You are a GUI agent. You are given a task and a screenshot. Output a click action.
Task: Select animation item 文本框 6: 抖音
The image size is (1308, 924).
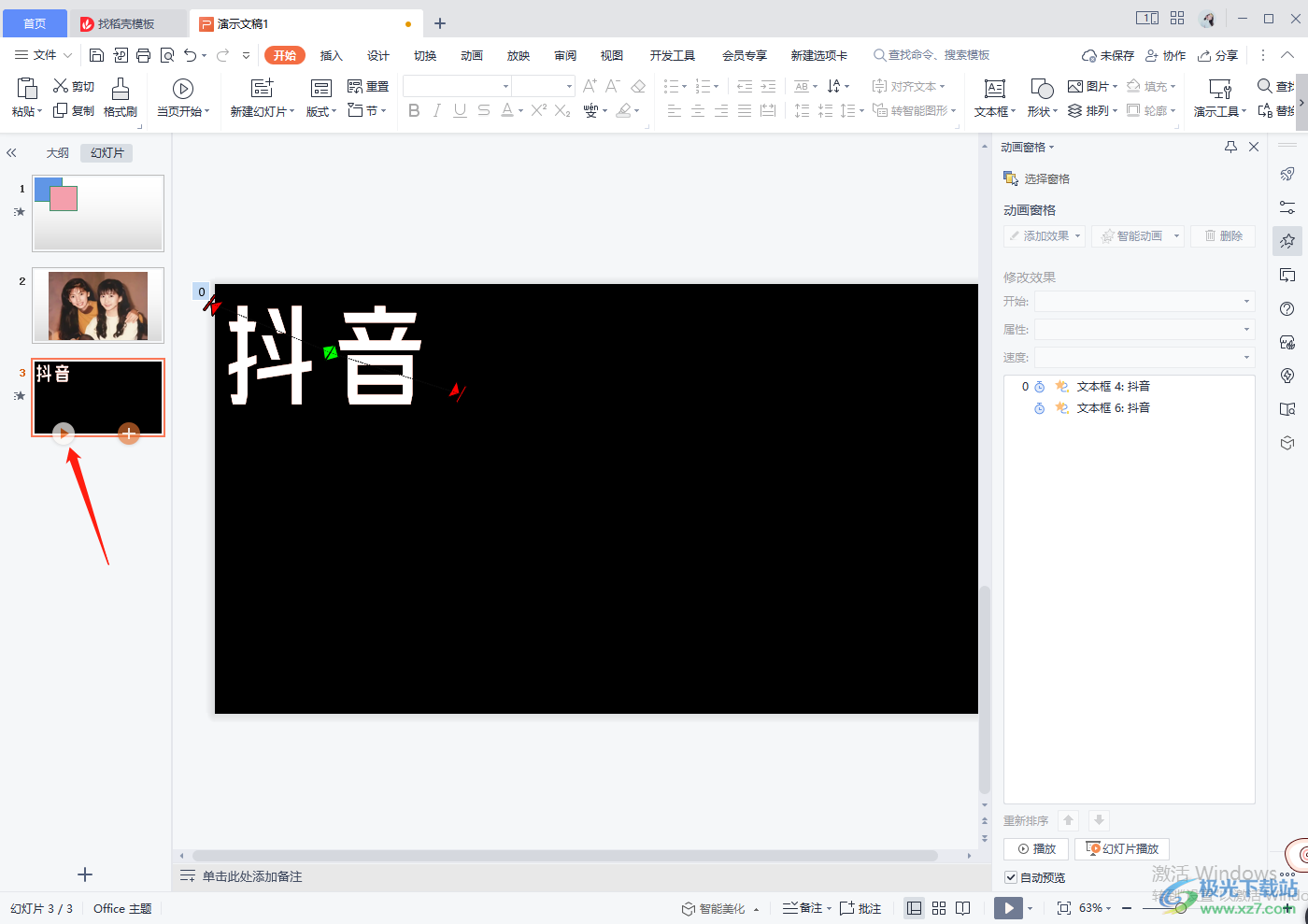(x=1129, y=407)
